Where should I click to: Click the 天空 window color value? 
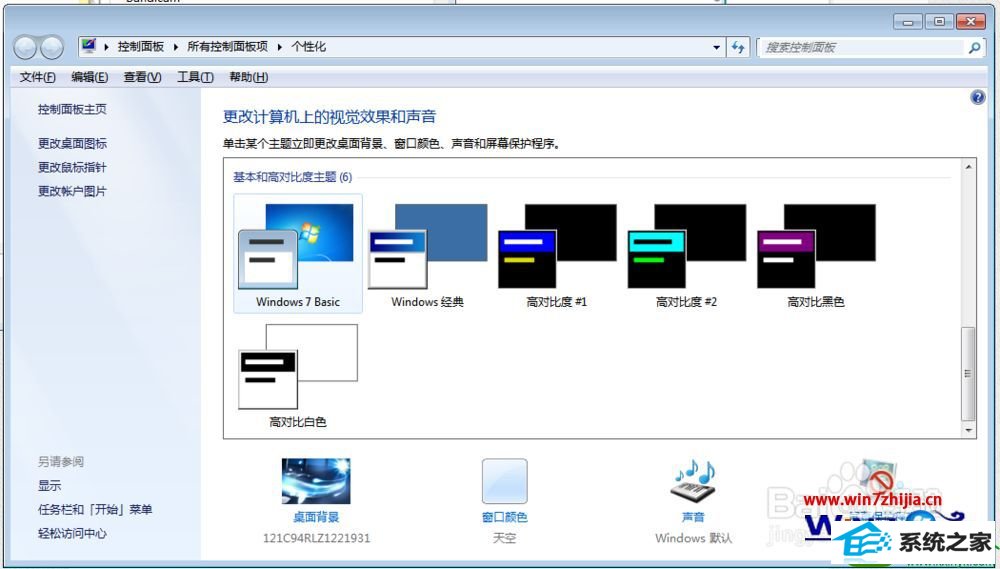tap(504, 538)
